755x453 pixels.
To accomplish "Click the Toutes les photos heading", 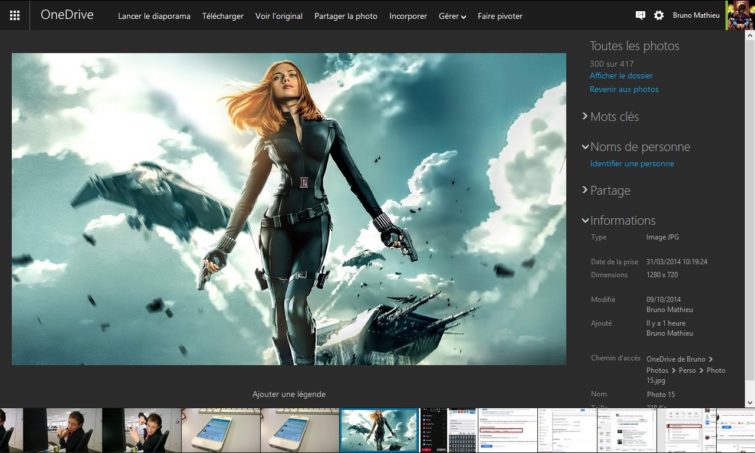I will pos(635,46).
